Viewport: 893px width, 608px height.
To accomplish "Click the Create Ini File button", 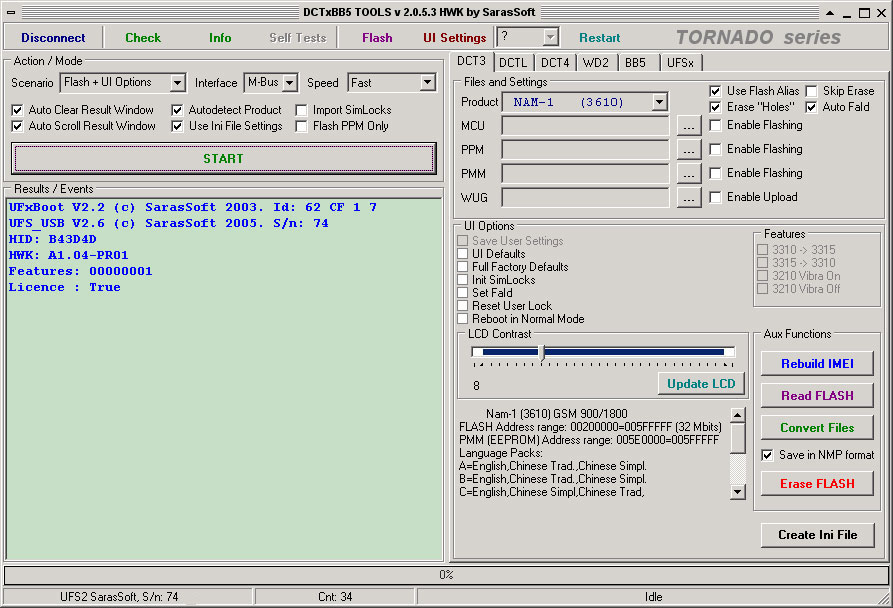I will [817, 535].
